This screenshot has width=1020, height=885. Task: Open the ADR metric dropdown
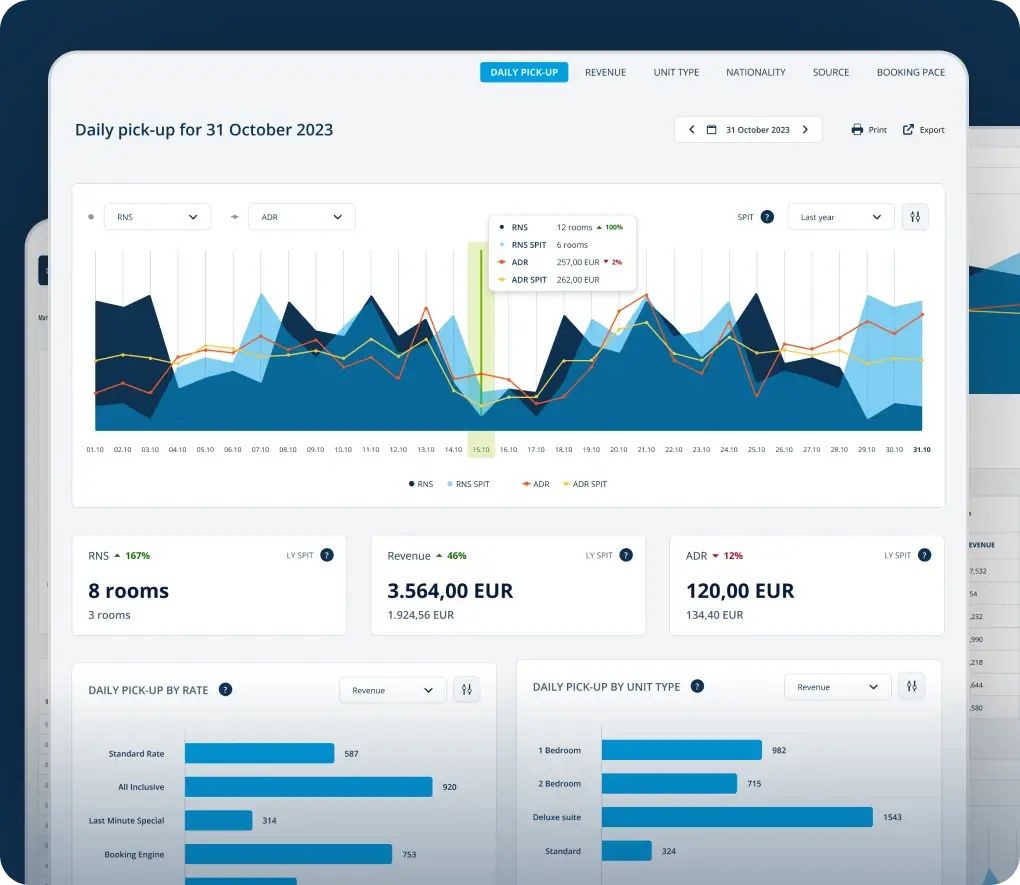[x=302, y=217]
